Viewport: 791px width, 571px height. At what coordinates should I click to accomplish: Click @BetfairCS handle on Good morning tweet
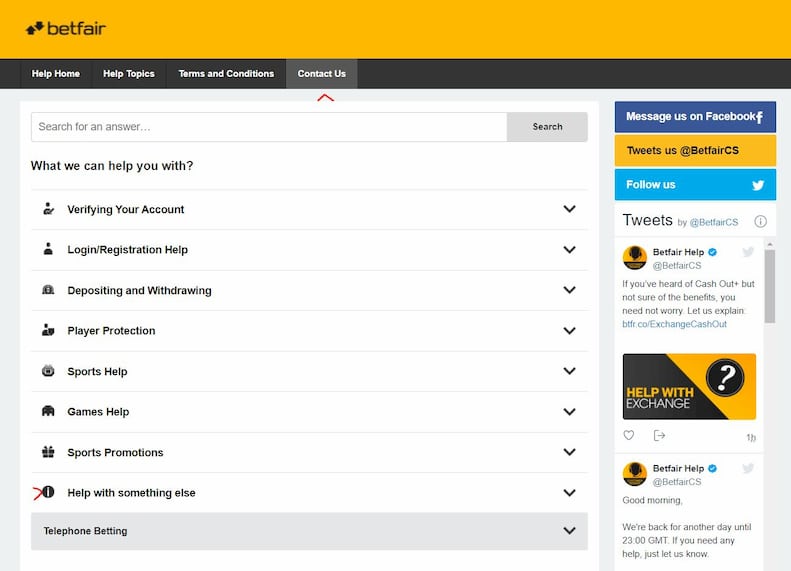pyautogui.click(x=676, y=482)
